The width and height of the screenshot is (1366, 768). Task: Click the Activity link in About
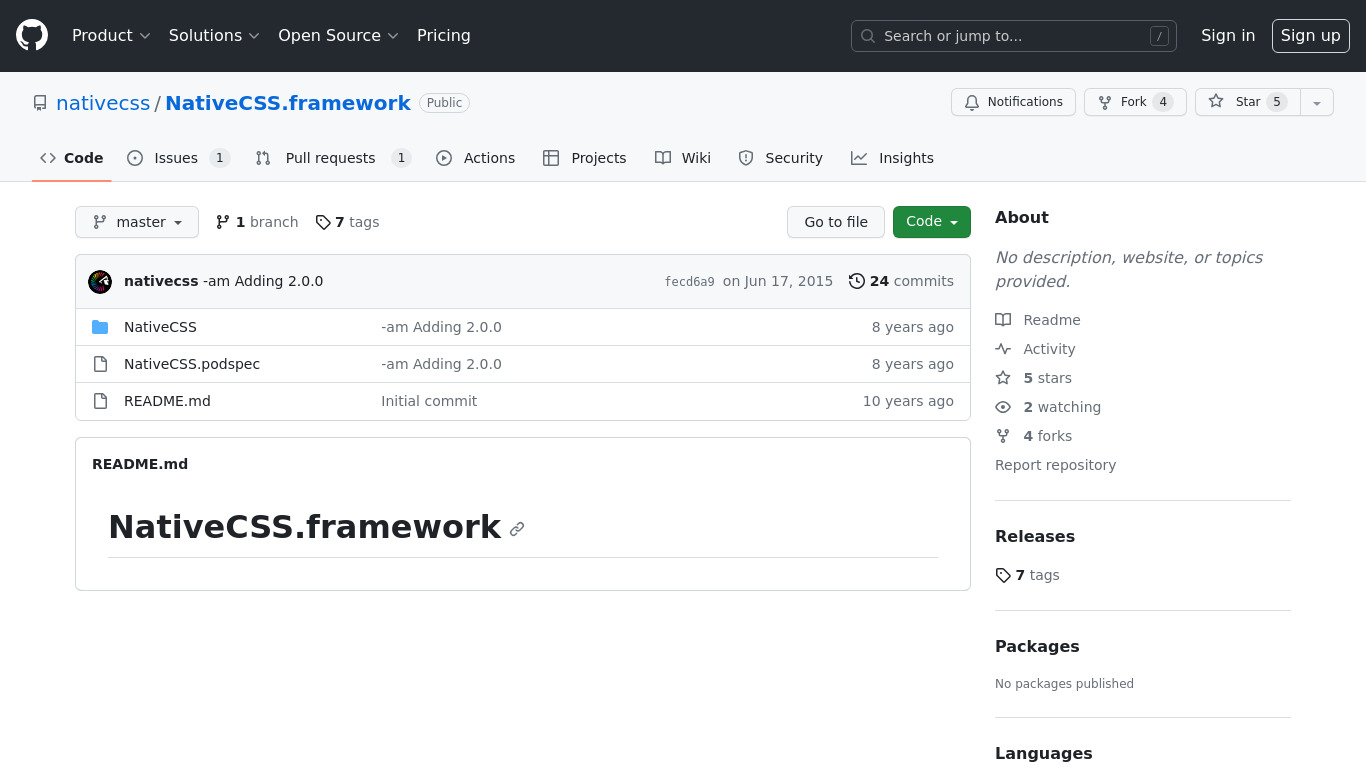(x=1035, y=349)
